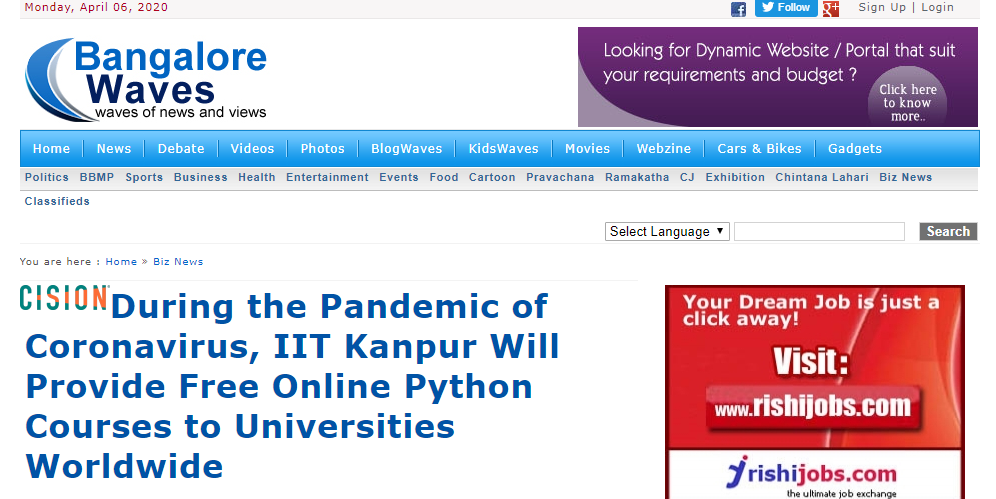
Task: Go to the Sports section
Action: (x=144, y=177)
